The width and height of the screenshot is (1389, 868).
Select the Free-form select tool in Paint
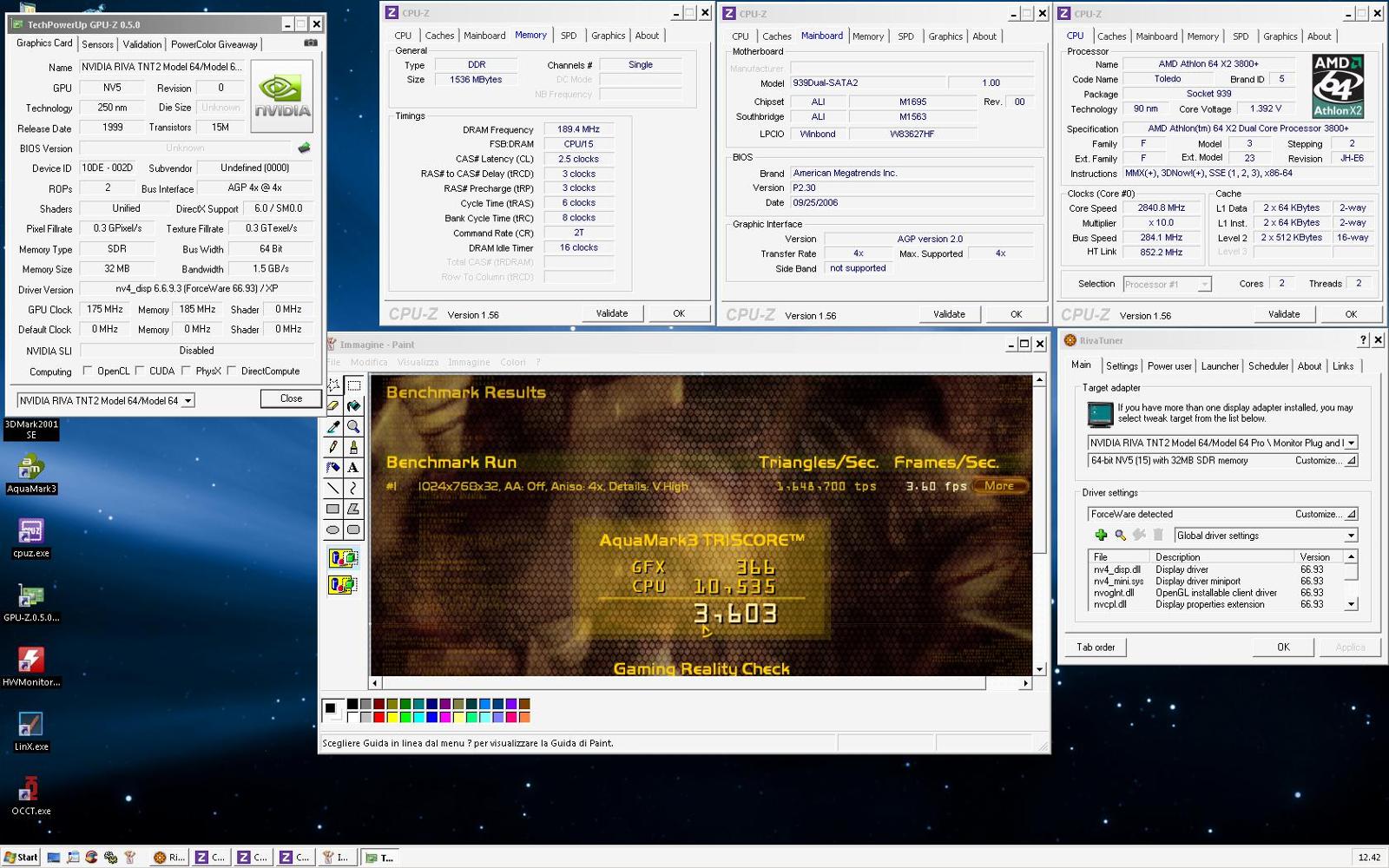tap(333, 385)
